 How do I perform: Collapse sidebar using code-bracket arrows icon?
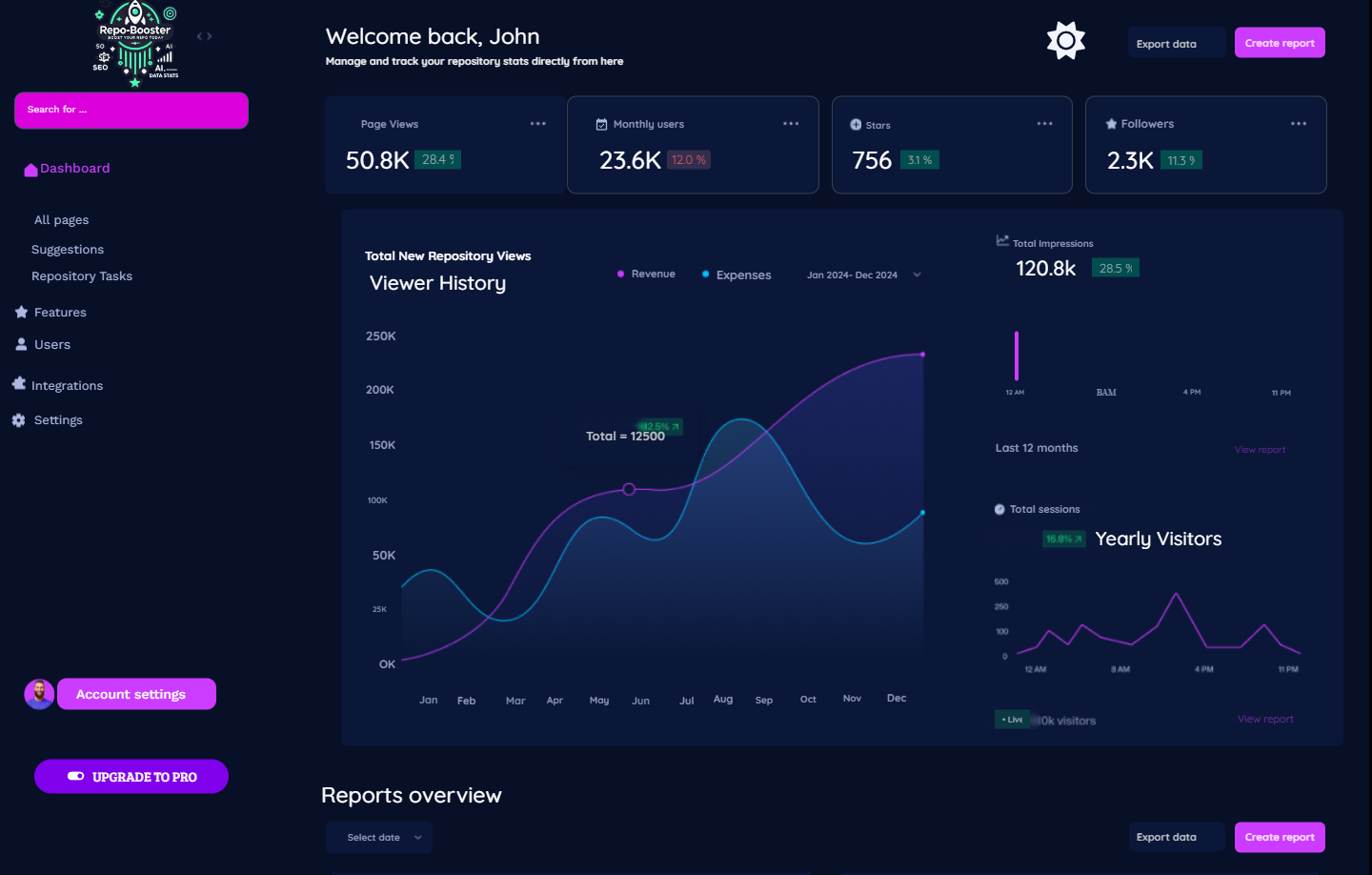[x=204, y=36]
